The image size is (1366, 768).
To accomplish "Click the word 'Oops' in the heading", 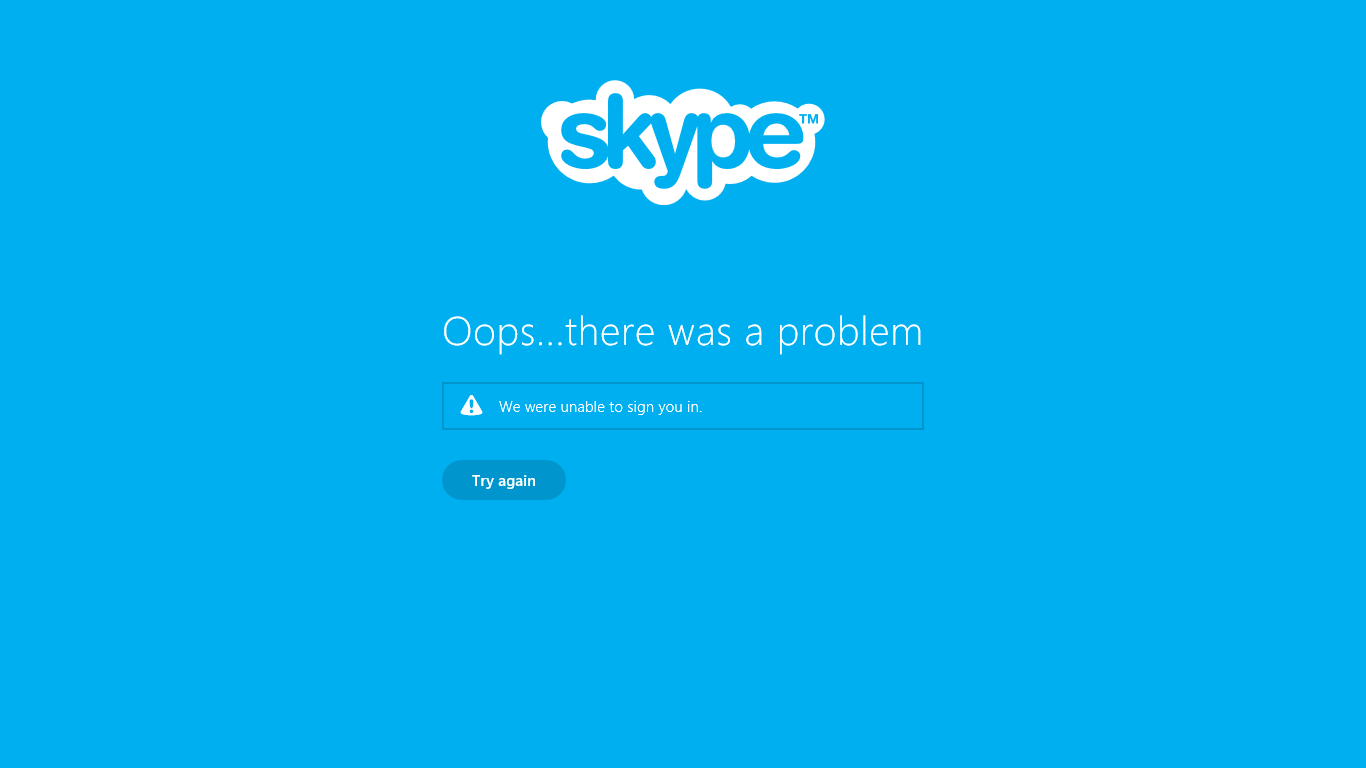I will (490, 332).
